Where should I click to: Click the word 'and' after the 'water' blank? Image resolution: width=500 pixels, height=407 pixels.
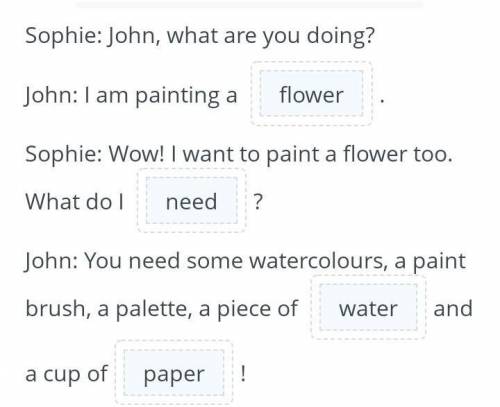click(453, 308)
